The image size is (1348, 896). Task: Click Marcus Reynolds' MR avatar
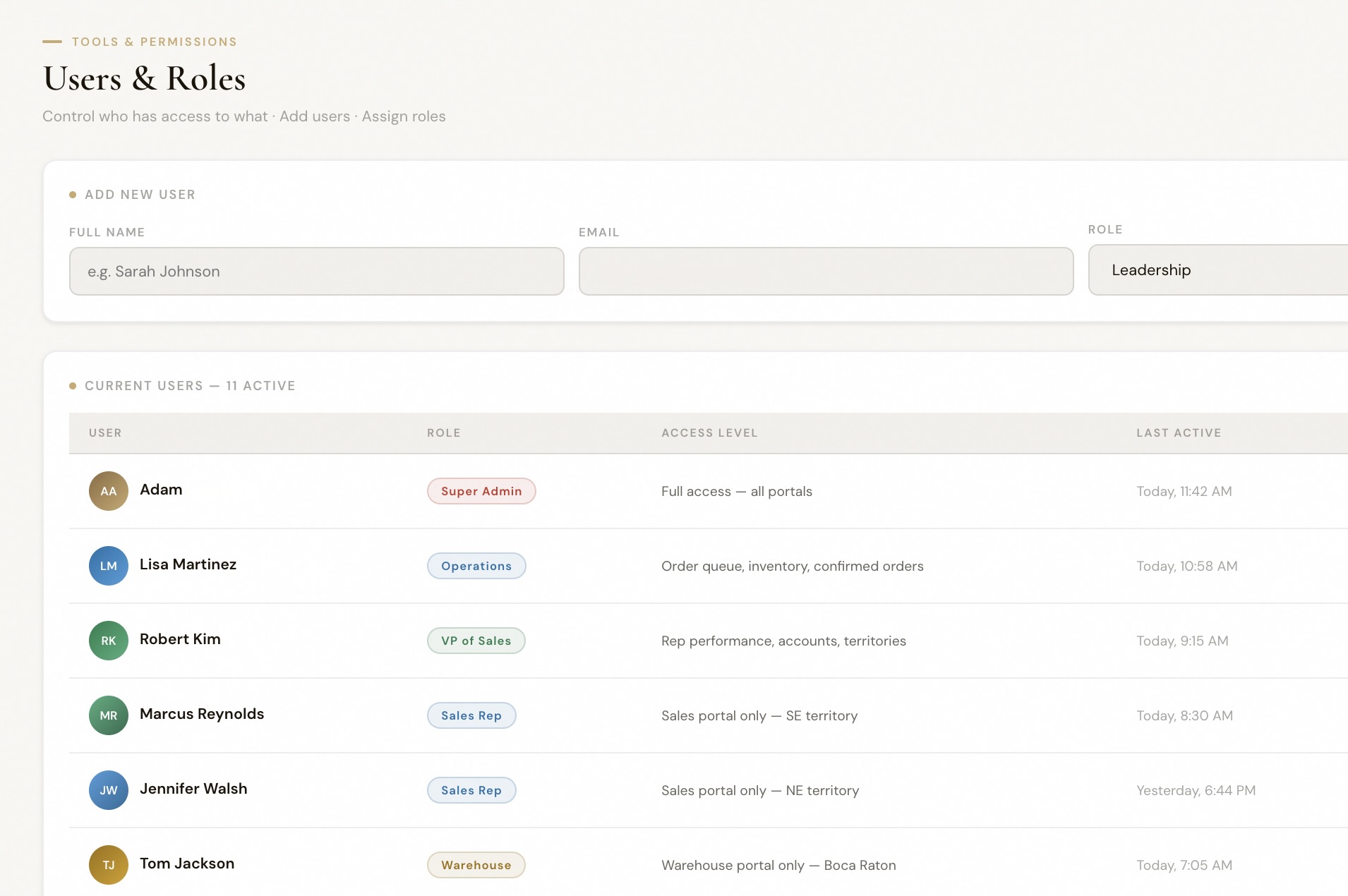tap(109, 715)
